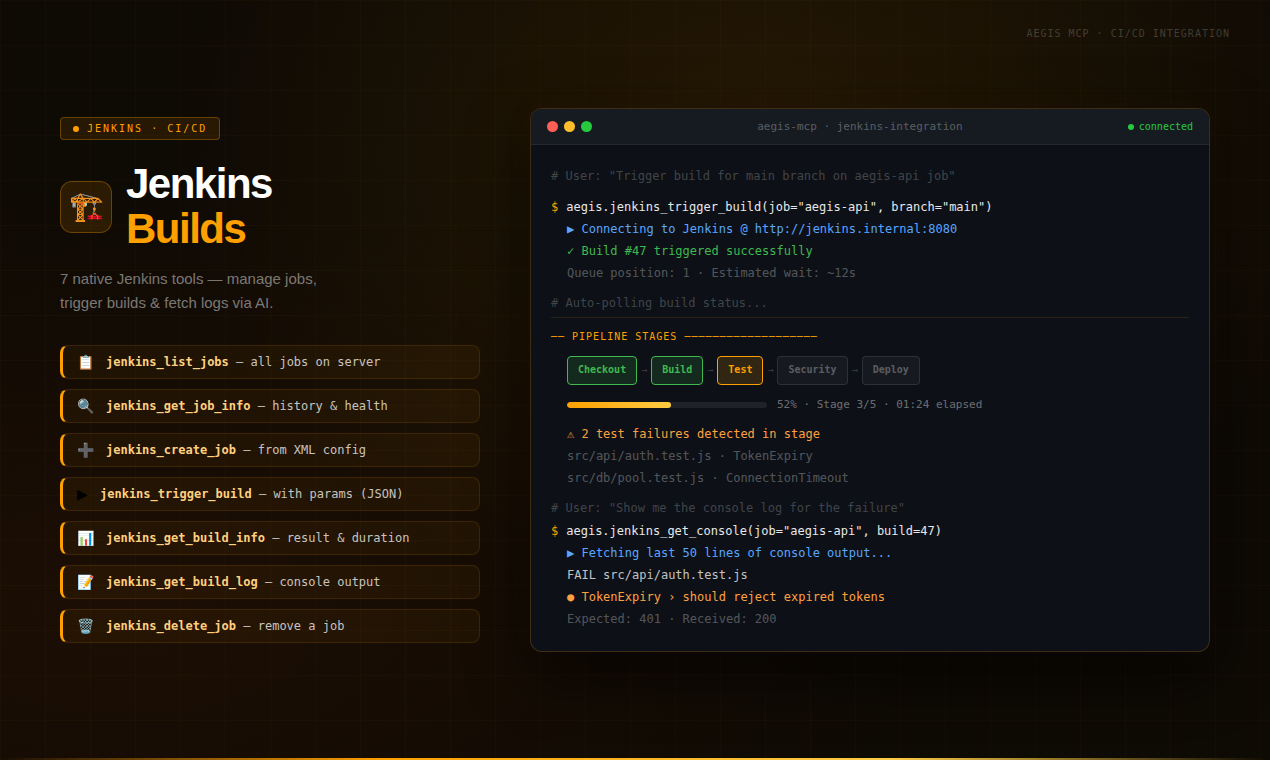Click the jenkins_get_build_info tool name

[x=186, y=538]
